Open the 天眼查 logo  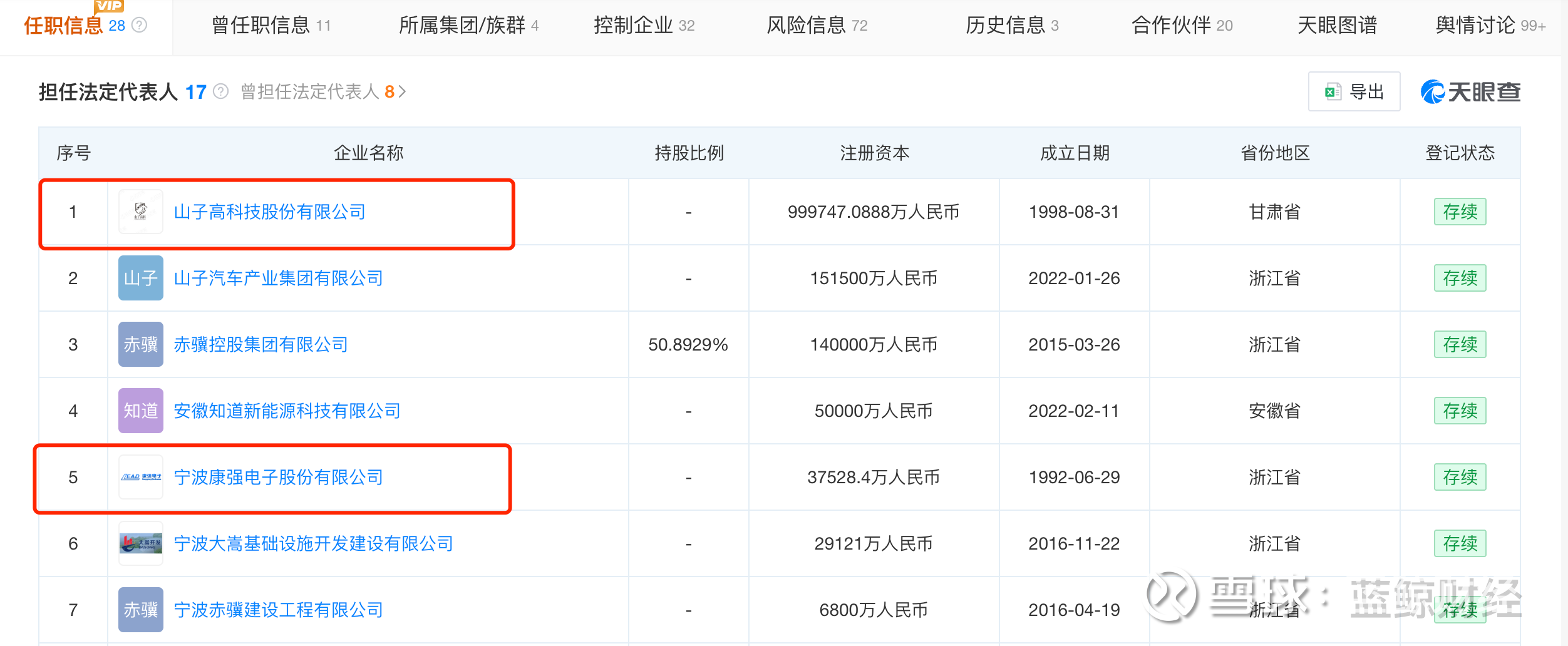click(x=1470, y=92)
